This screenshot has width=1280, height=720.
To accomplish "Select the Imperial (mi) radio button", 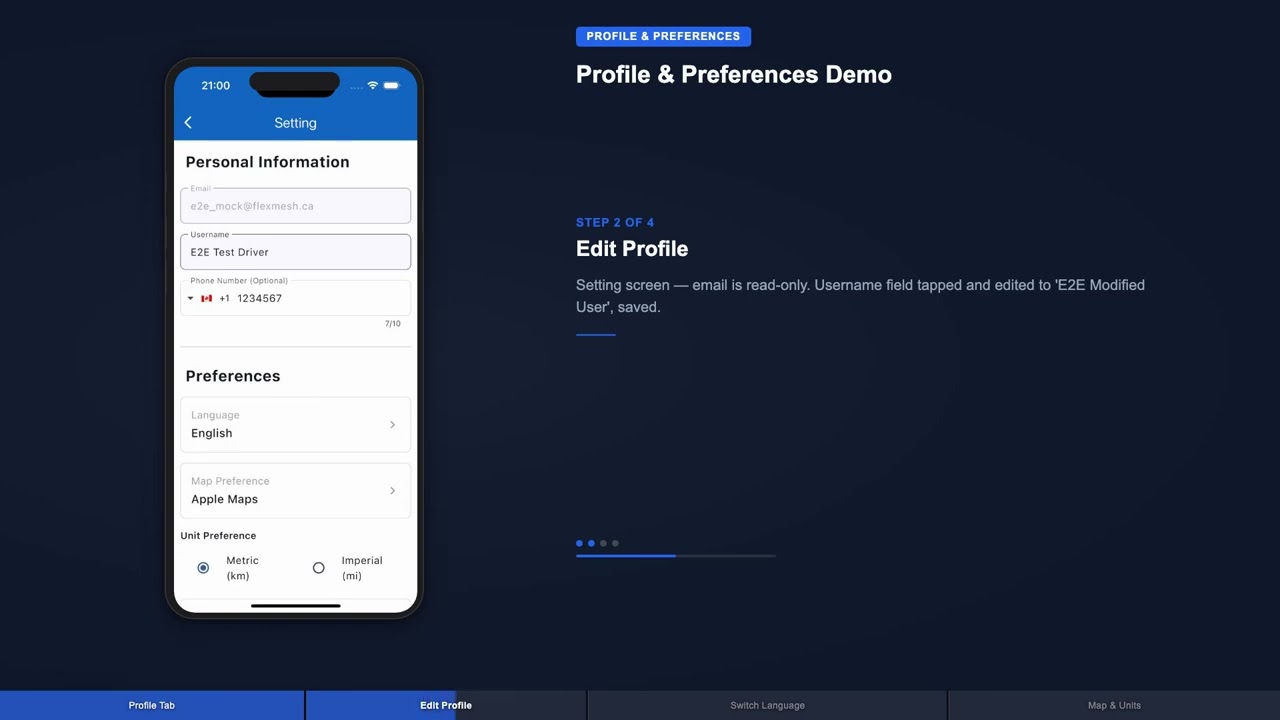I will coord(318,568).
